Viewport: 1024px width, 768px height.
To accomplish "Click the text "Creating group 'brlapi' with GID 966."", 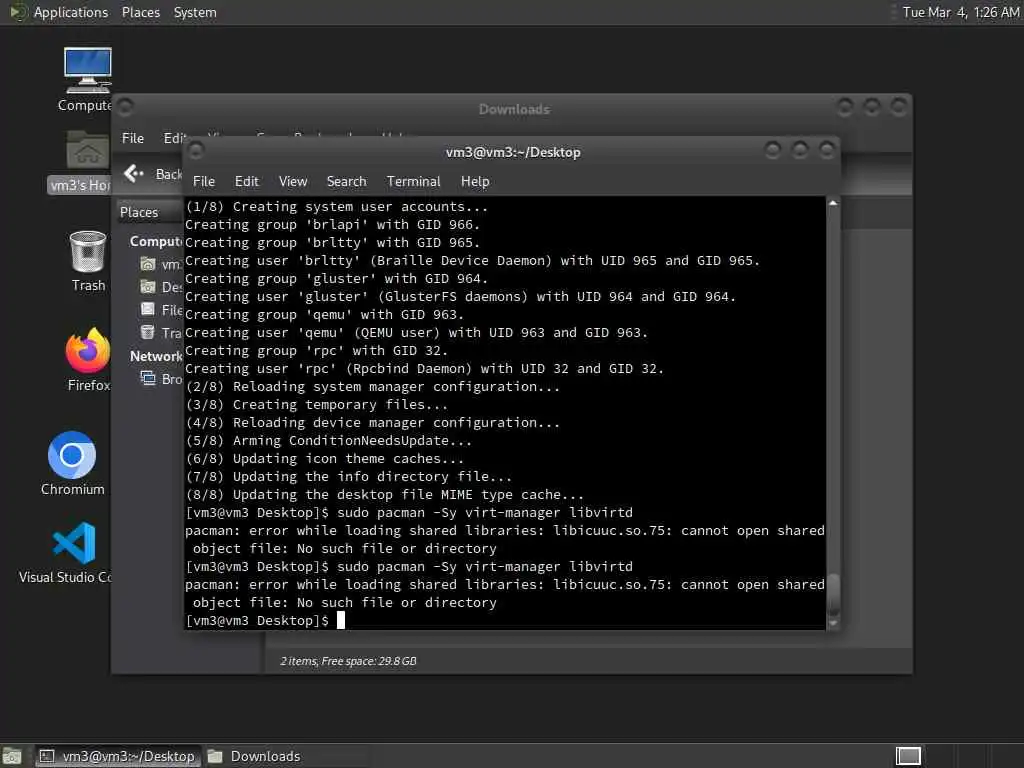I will click(x=332, y=224).
